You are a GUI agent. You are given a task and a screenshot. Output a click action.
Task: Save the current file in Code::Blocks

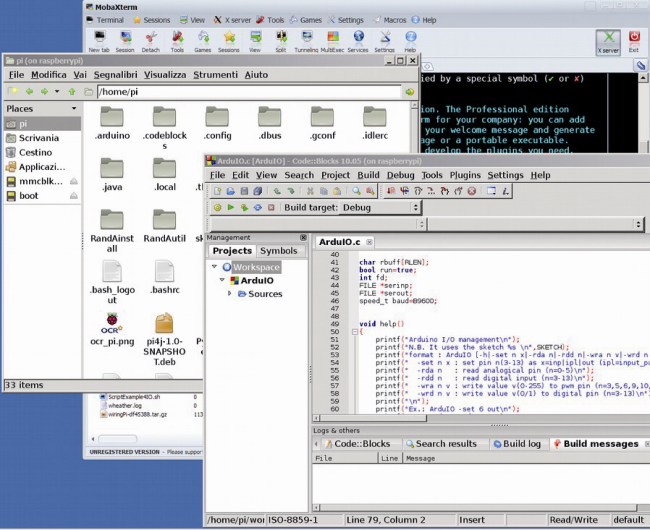pyautogui.click(x=244, y=191)
